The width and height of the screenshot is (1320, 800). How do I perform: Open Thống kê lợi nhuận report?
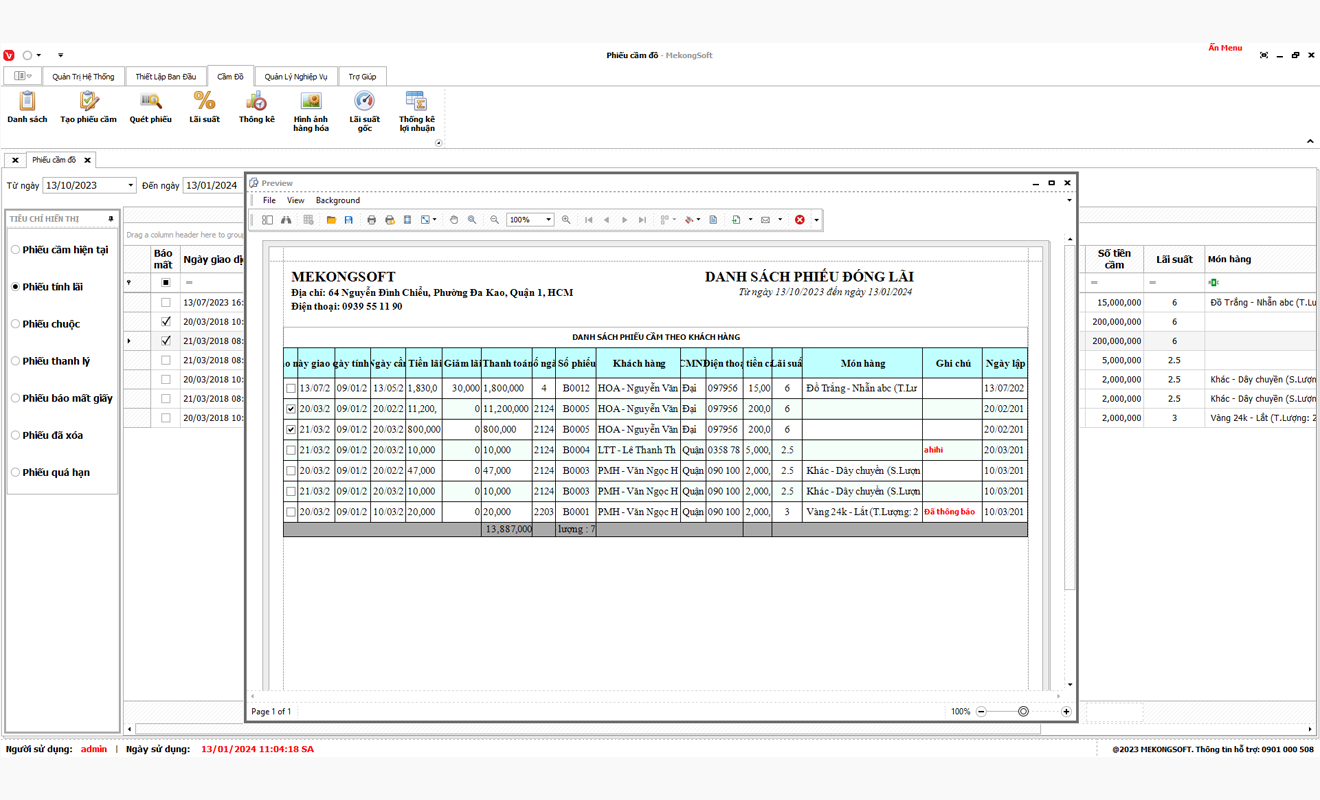tap(416, 111)
